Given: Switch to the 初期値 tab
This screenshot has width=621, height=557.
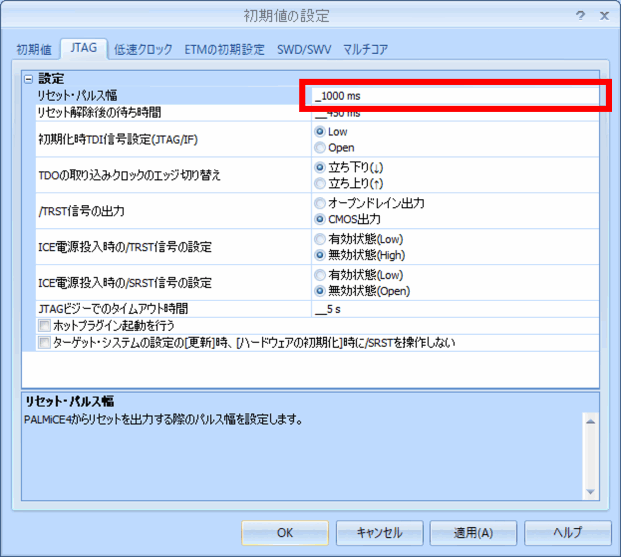Looking at the screenshot, I should point(33,49).
